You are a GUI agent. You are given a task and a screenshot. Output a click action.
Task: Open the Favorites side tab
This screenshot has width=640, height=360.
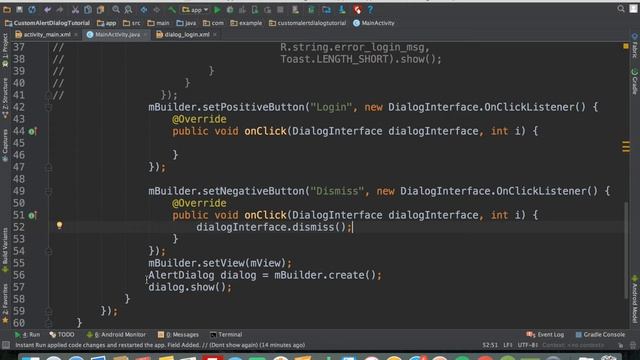tap(5, 303)
